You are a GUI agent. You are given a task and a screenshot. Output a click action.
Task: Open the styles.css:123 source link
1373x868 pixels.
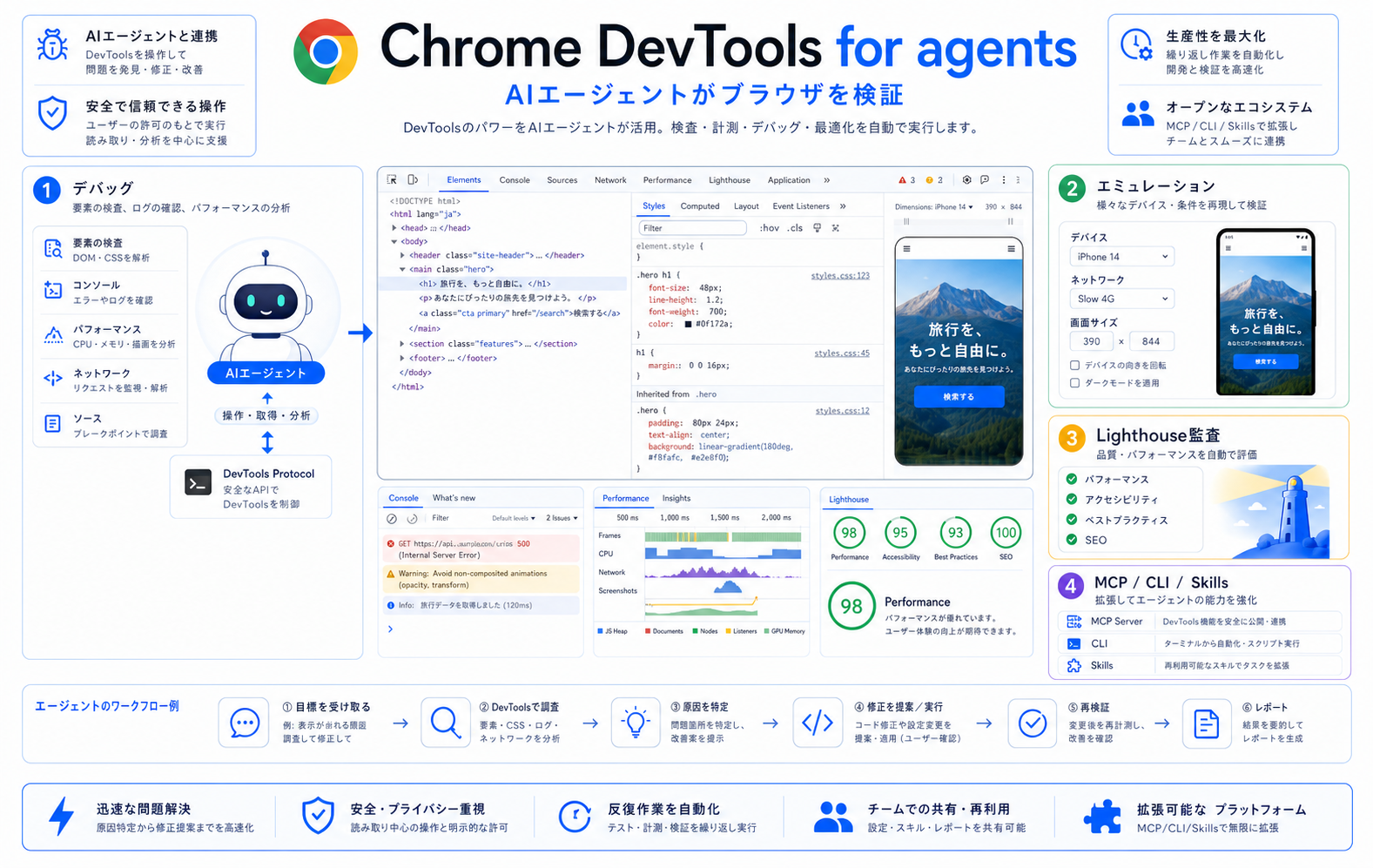pyautogui.click(x=840, y=276)
